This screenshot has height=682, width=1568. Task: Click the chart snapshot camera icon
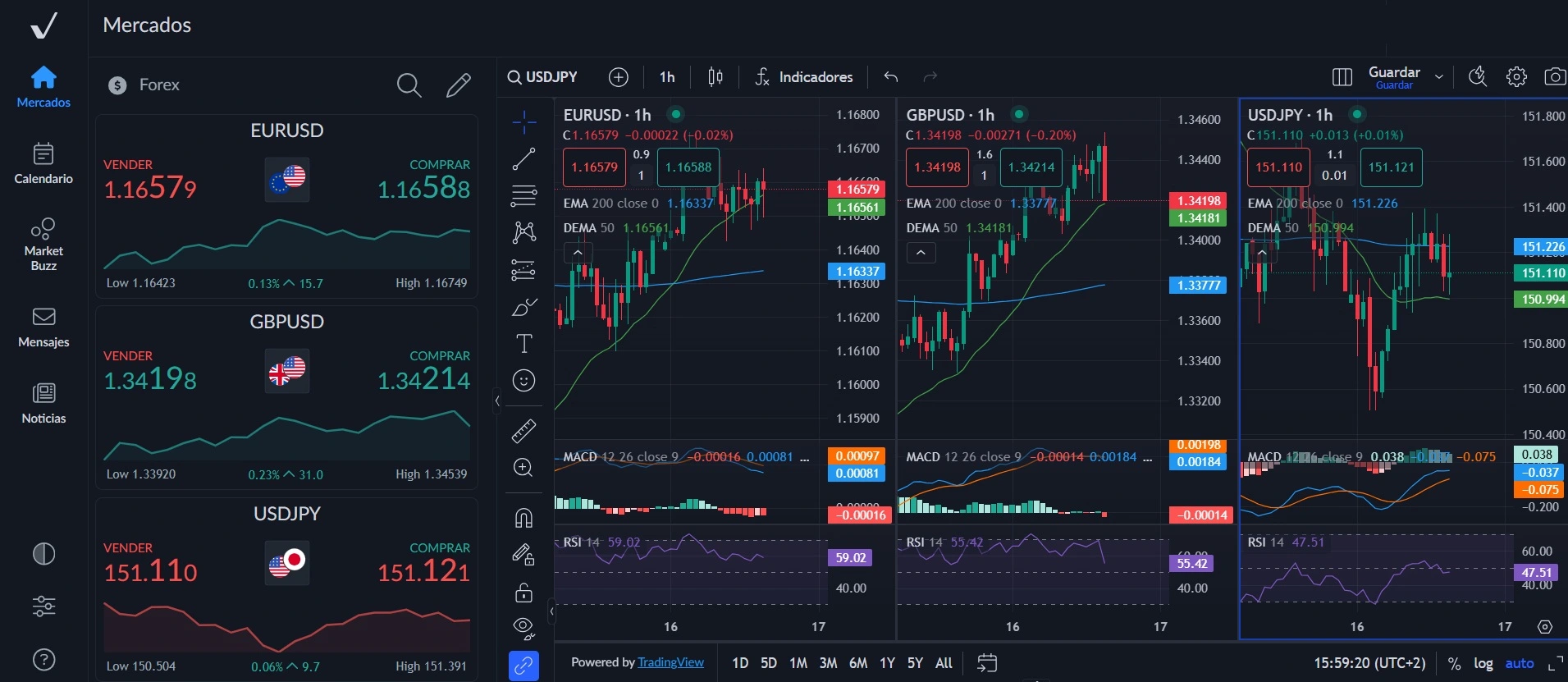pyautogui.click(x=1554, y=77)
